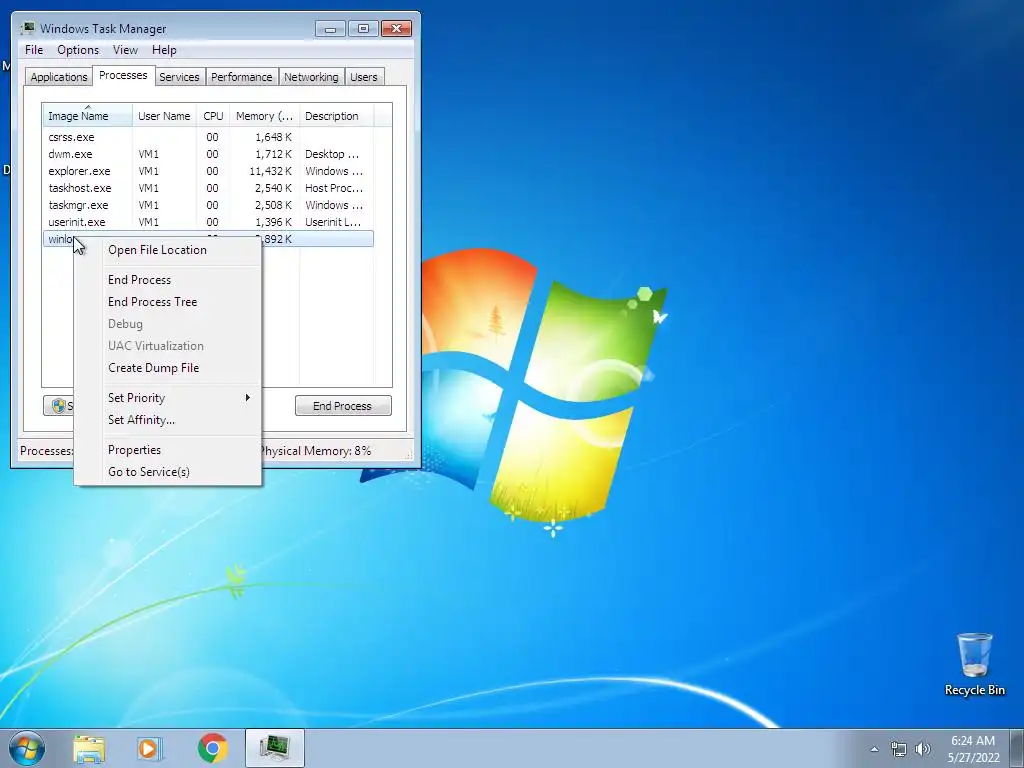The width and height of the screenshot is (1024, 768).
Task: Select the taskhost.exe process row
Action: tap(208, 188)
